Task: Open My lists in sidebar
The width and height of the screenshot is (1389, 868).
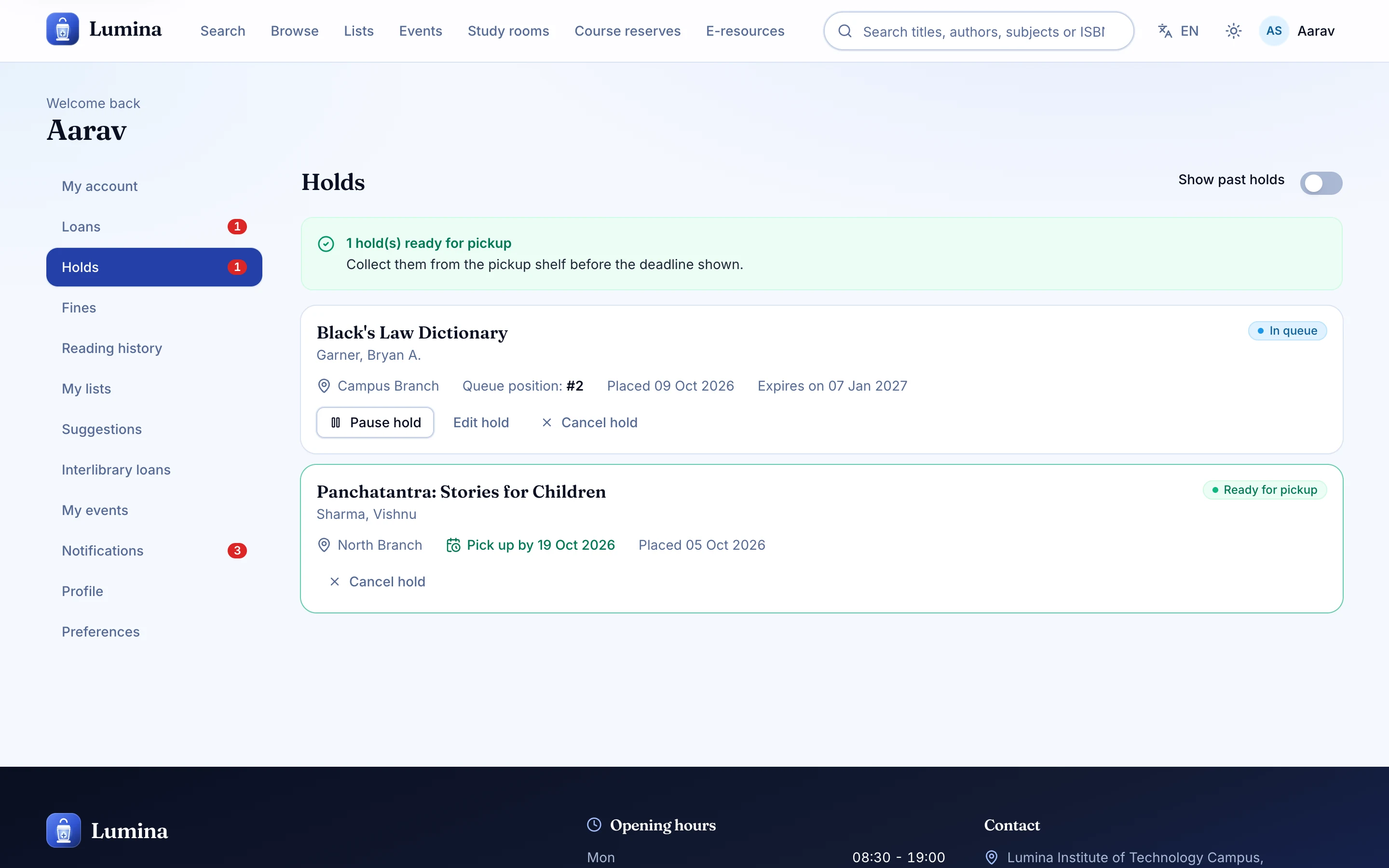Action: click(154, 389)
